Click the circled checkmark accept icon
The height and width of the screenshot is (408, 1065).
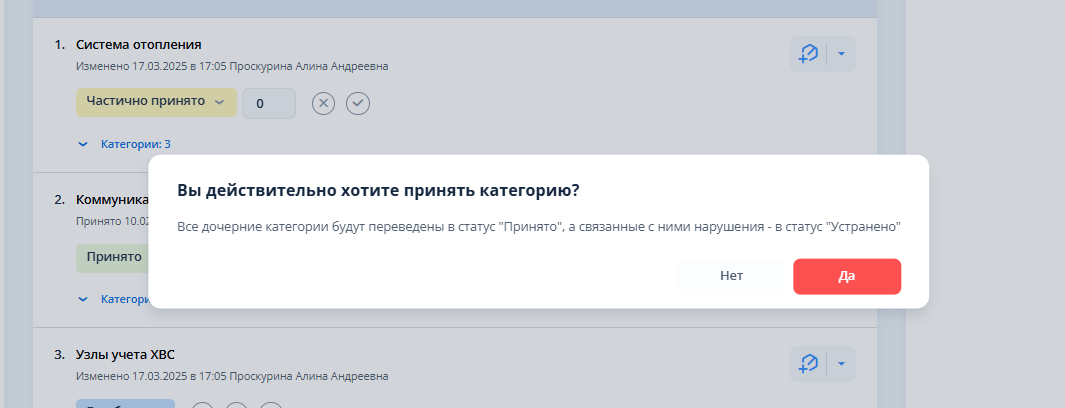pyautogui.click(x=358, y=103)
